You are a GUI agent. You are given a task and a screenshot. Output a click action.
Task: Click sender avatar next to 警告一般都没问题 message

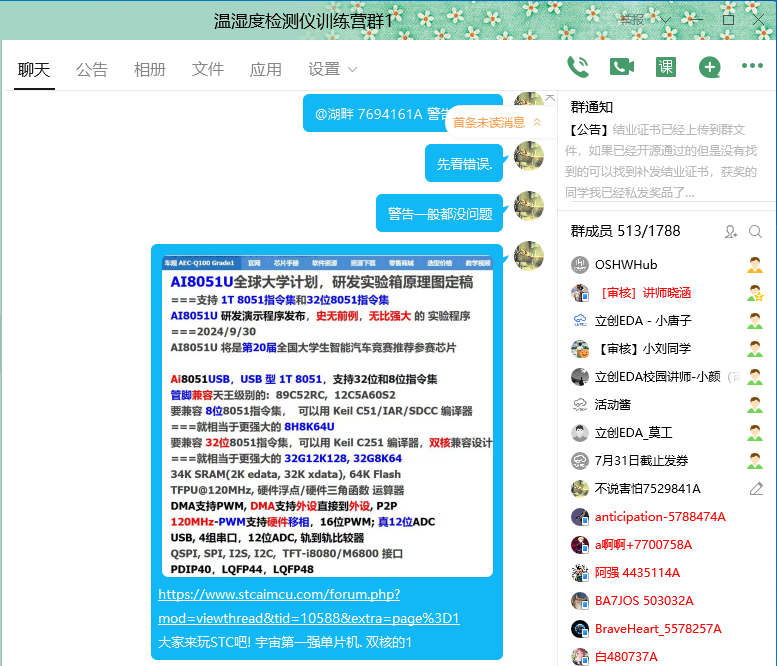[x=529, y=206]
